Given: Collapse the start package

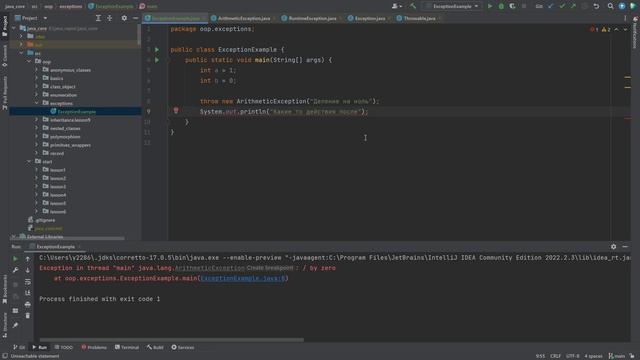Looking at the screenshot, I should (29, 162).
